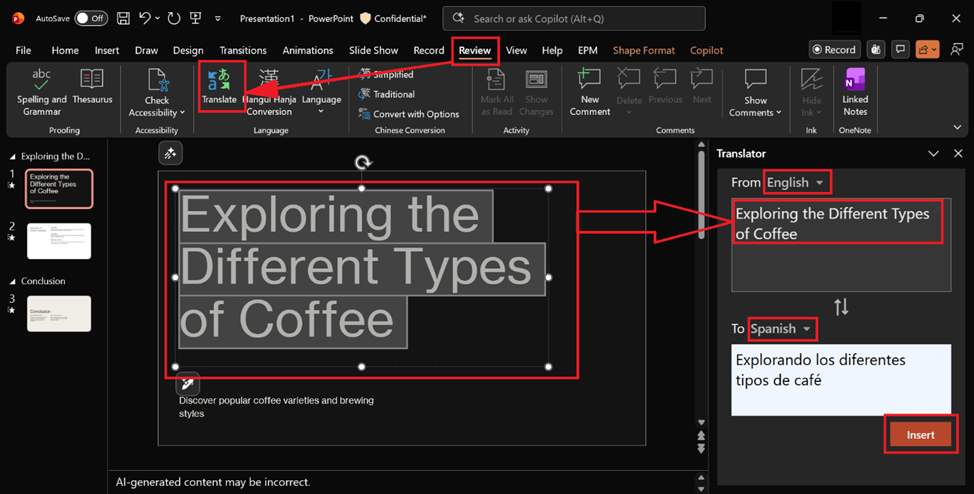Screen dimensions: 974x494
Task: Click the Search or ask Copilot box
Action: tap(574, 19)
